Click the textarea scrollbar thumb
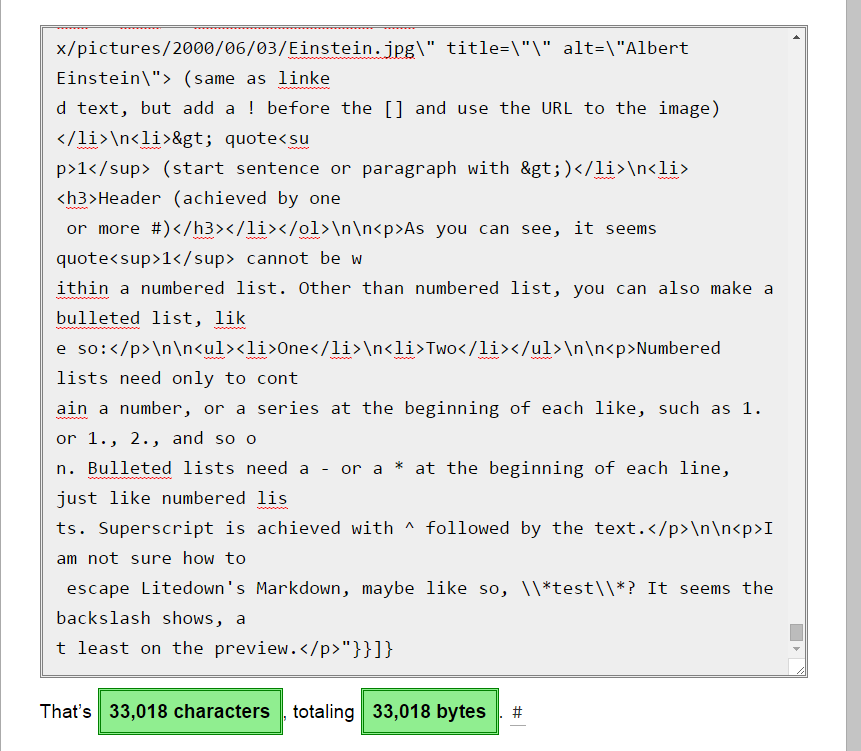861x751 pixels. [796, 632]
